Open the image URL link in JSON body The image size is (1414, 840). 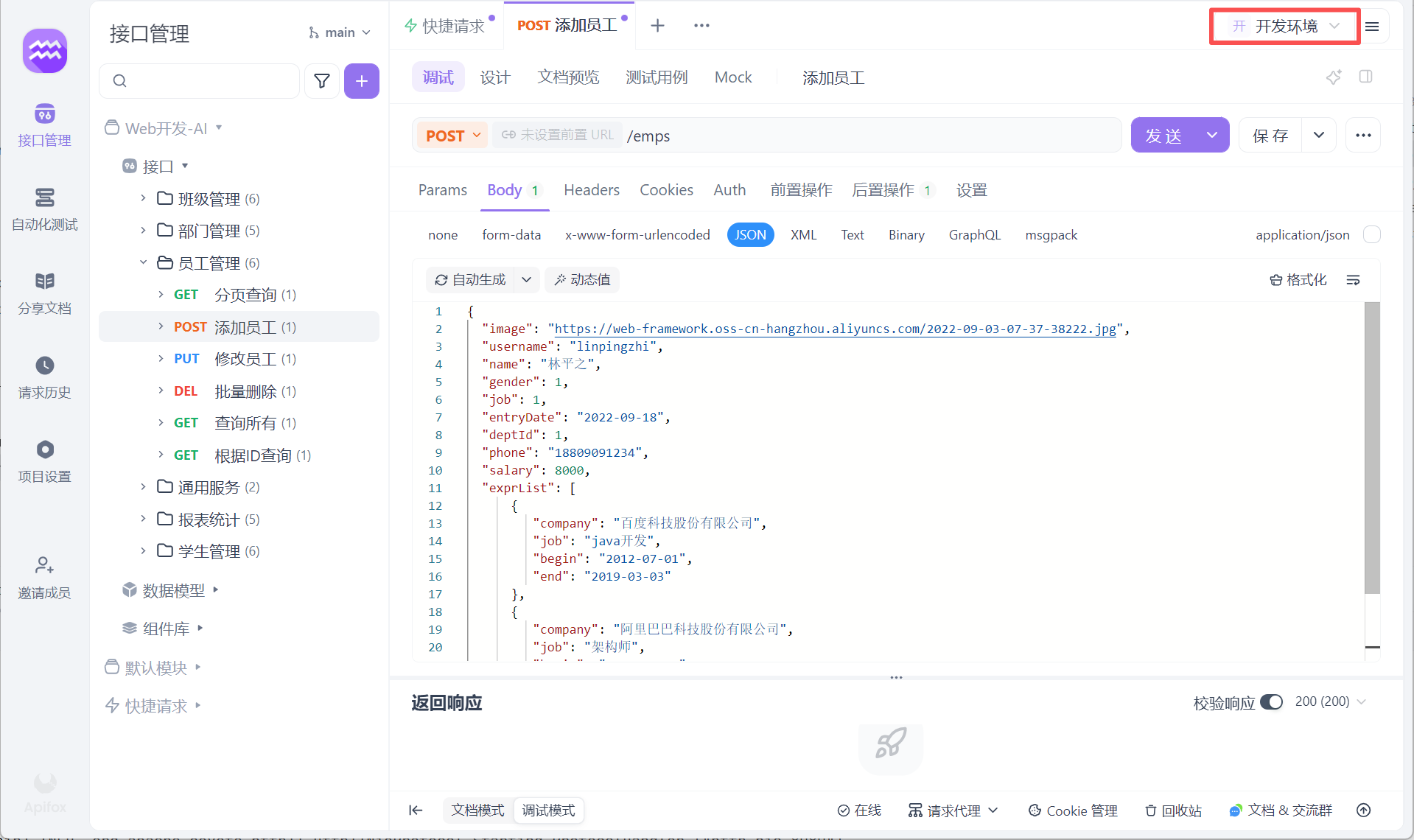836,329
